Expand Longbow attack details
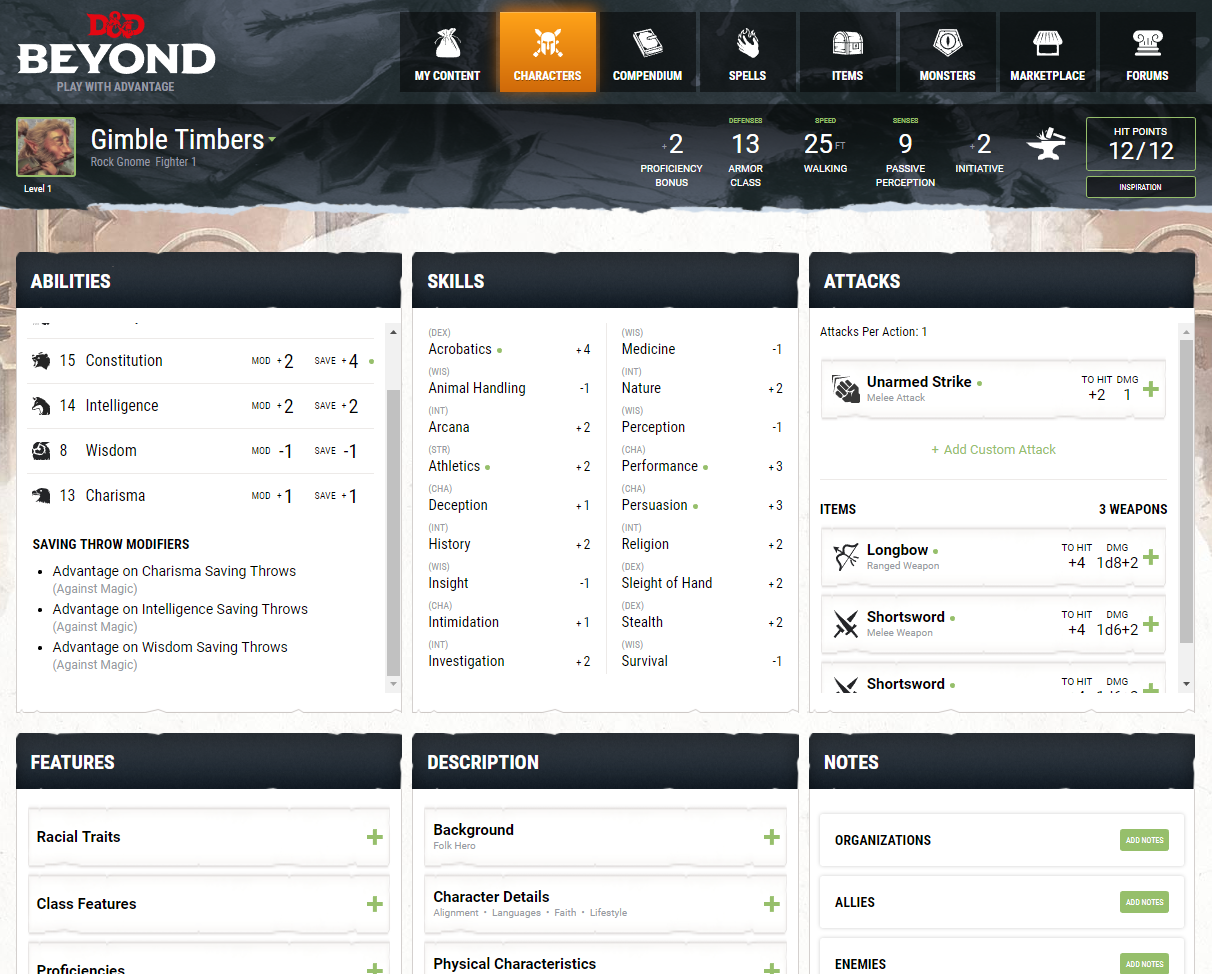1212x974 pixels. pyautogui.click(x=1151, y=557)
